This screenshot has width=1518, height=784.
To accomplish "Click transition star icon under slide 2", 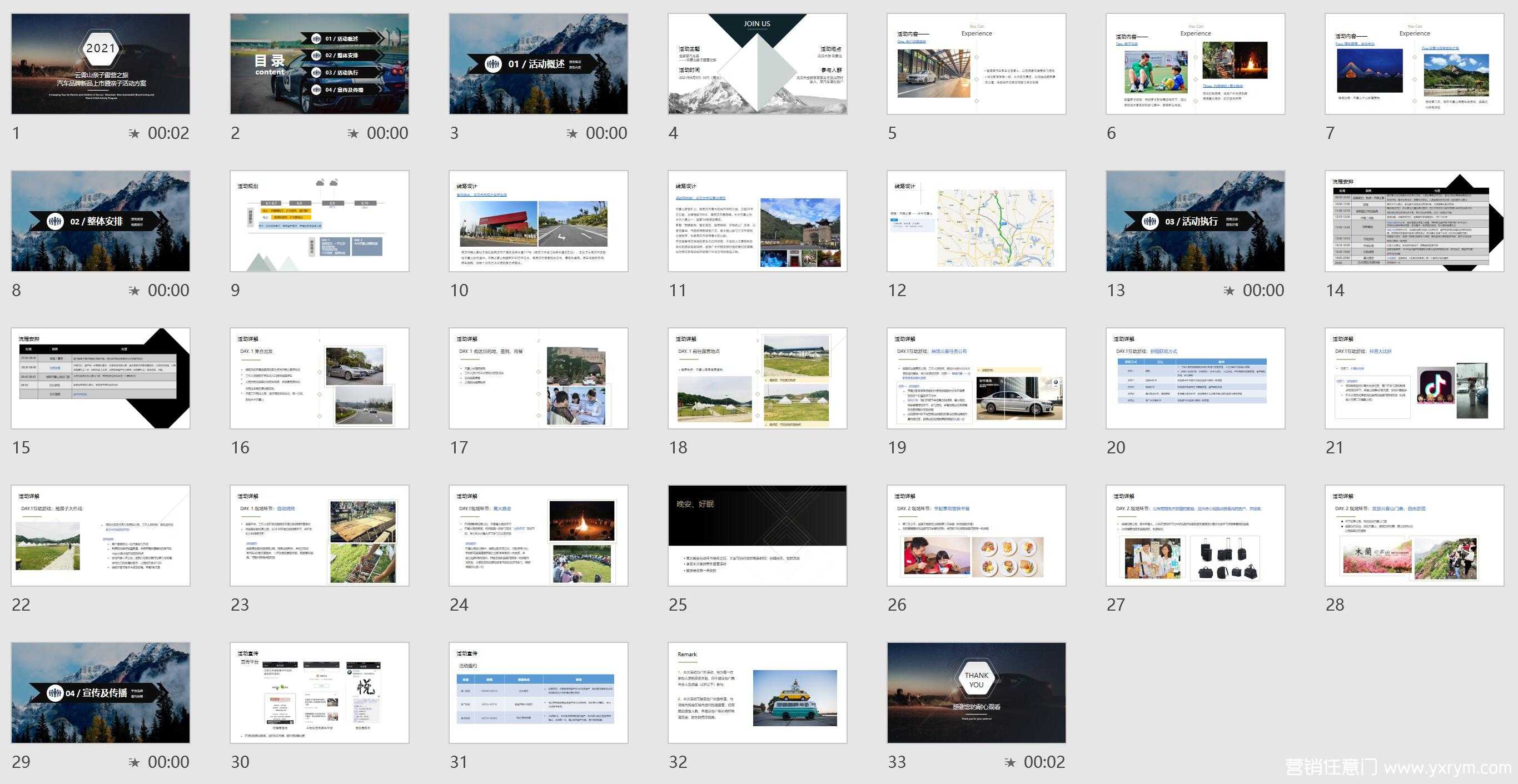I will click(x=353, y=134).
